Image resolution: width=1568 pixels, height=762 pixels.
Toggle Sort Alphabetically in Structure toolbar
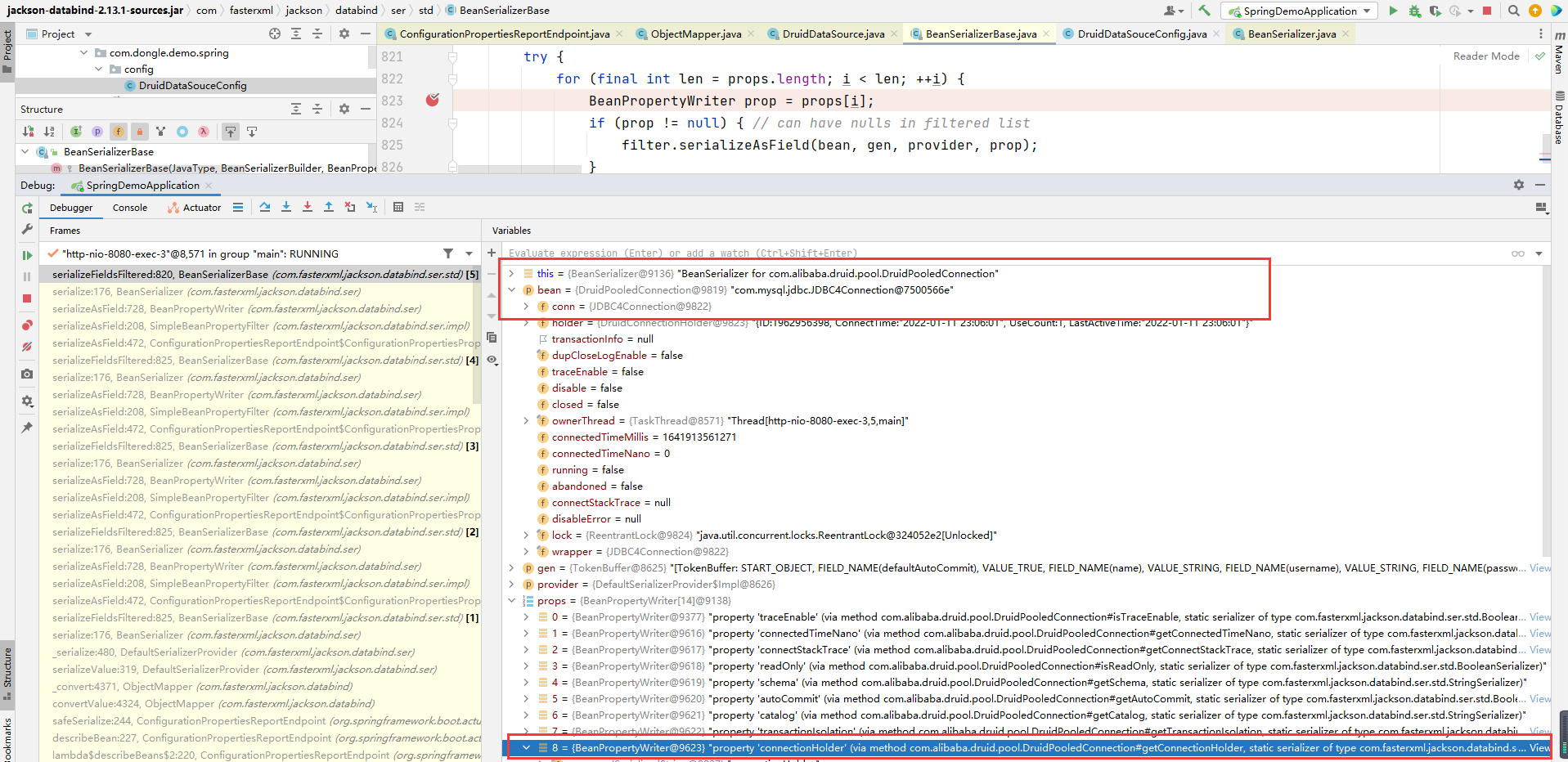pos(49,131)
